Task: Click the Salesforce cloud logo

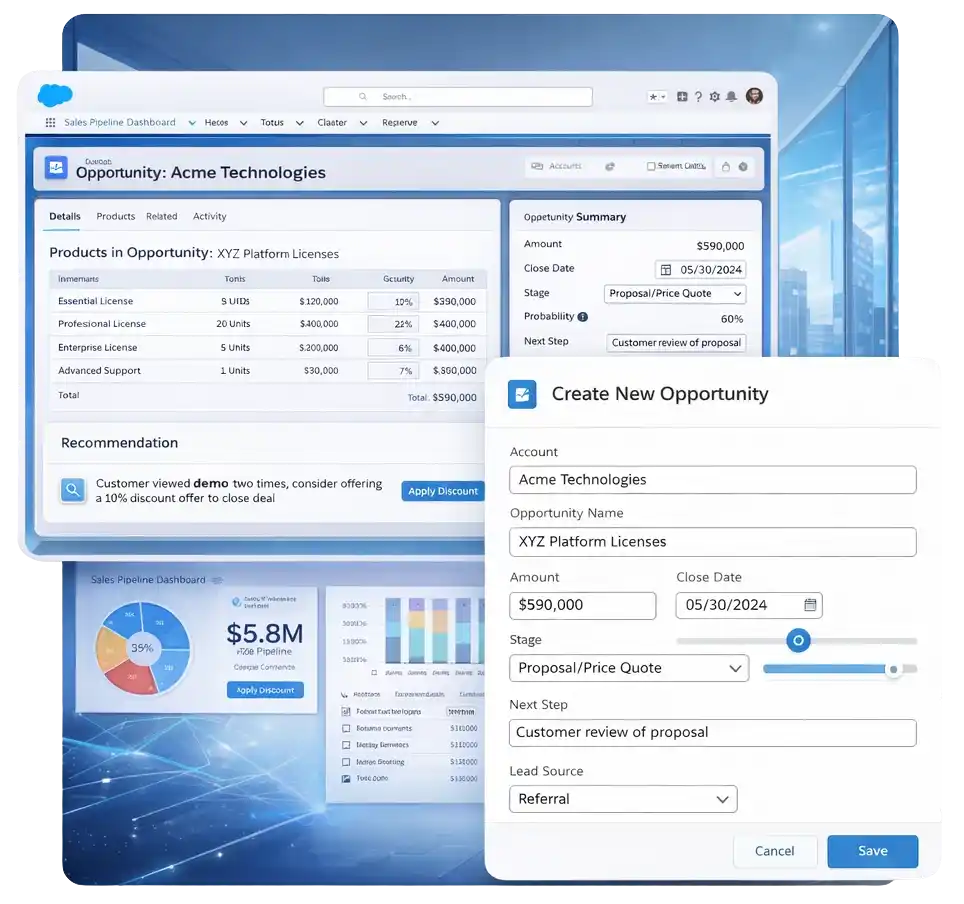Action: pos(55,96)
